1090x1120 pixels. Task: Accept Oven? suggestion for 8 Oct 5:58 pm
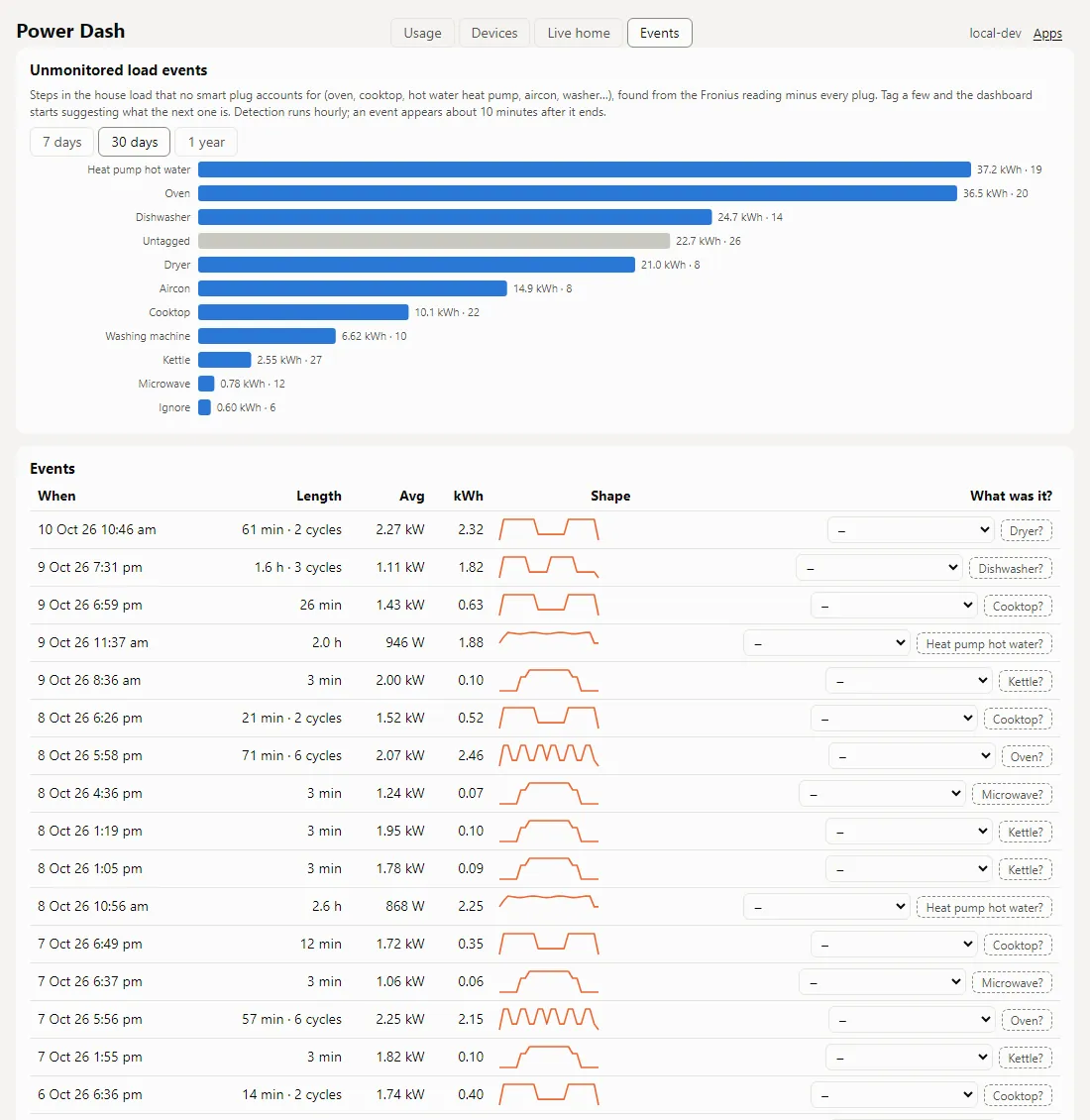pos(1028,756)
